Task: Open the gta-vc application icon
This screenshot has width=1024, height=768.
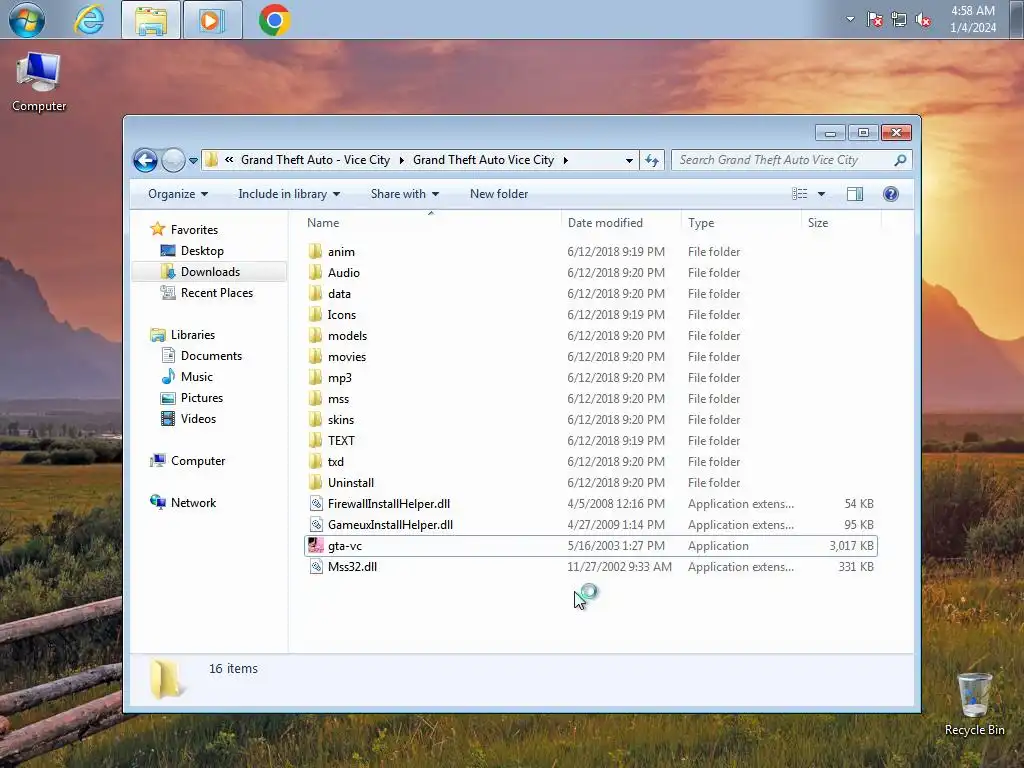Action: 315,545
